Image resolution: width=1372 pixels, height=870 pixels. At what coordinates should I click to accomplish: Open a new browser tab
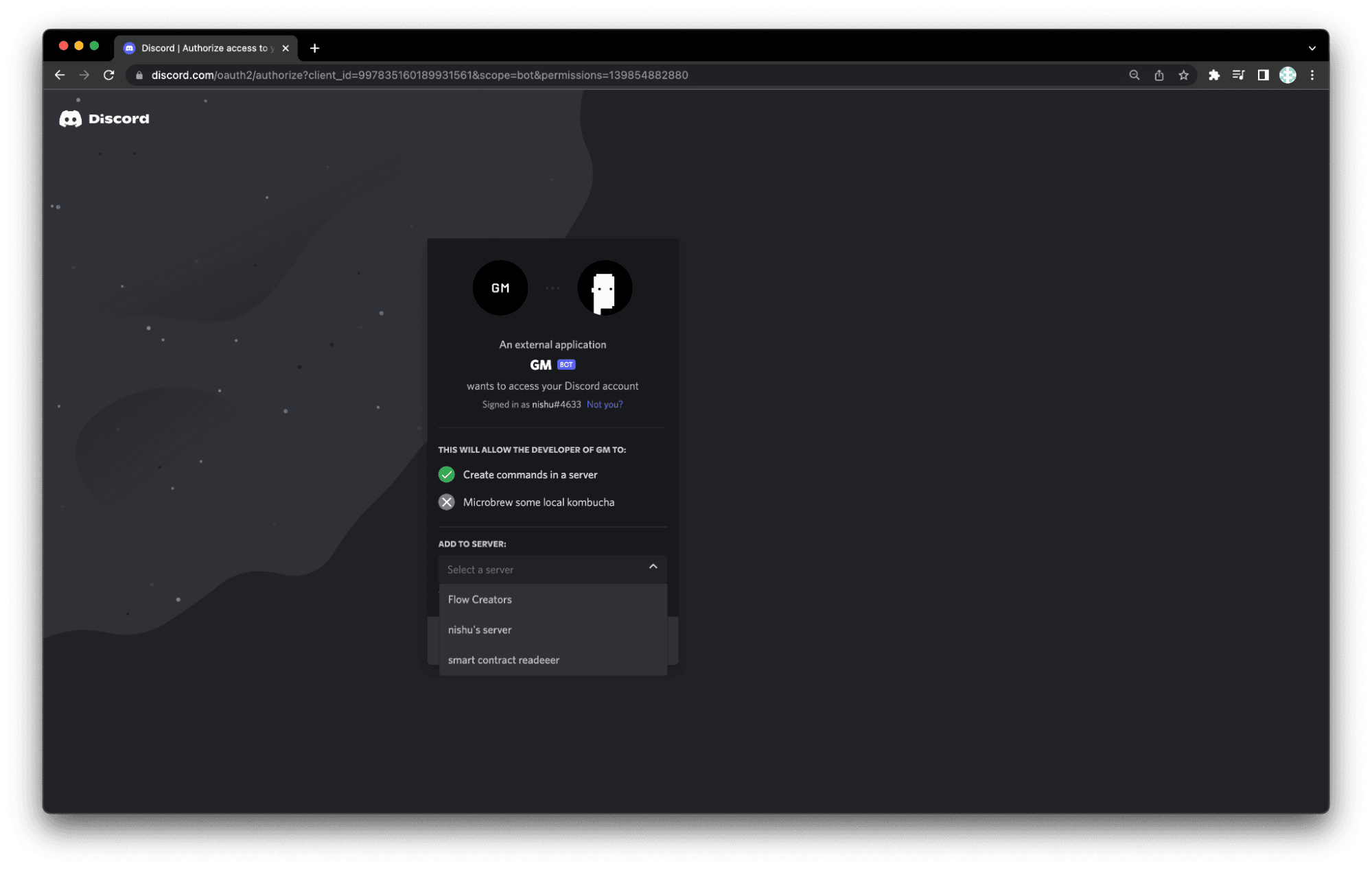pos(314,48)
